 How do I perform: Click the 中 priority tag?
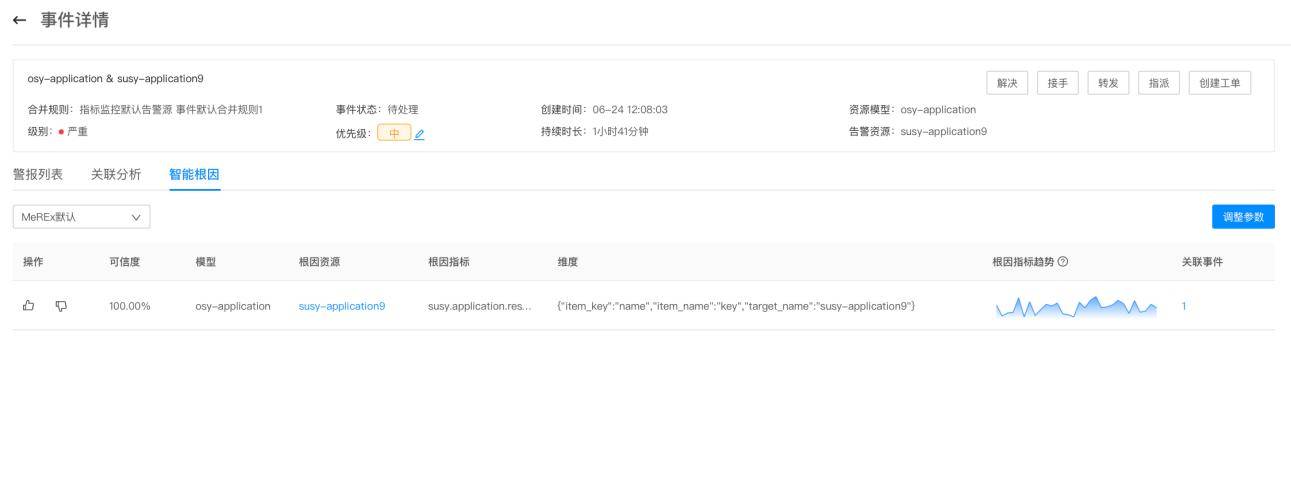[394, 134]
